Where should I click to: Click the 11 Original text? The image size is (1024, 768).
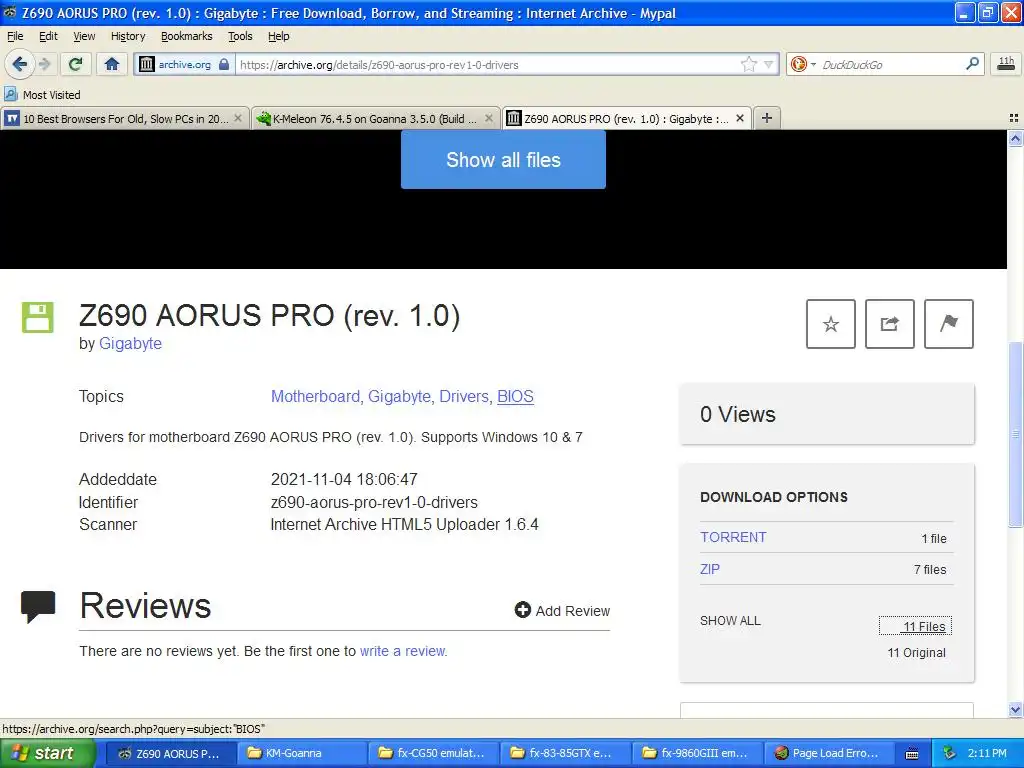(916, 652)
